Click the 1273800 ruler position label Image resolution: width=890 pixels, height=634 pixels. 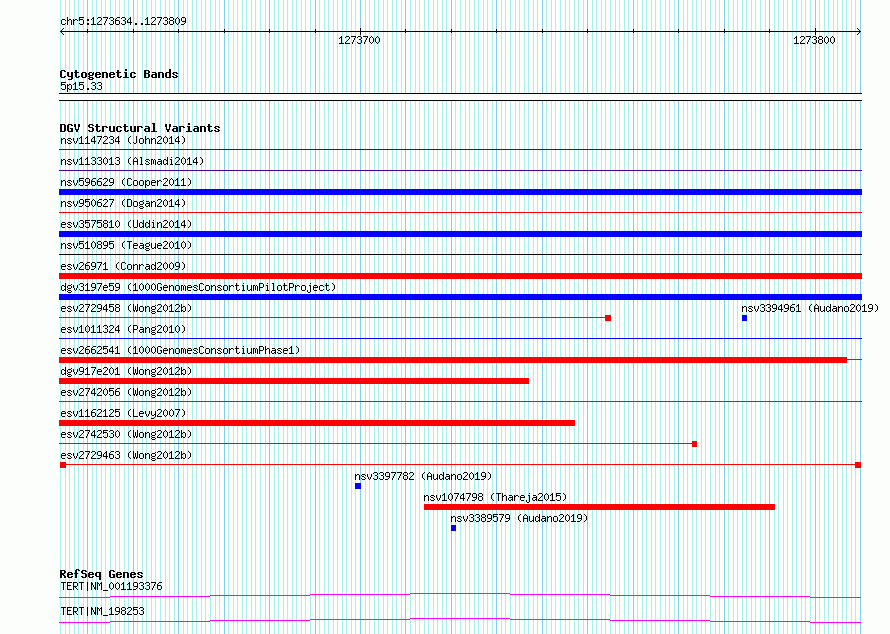coord(814,40)
